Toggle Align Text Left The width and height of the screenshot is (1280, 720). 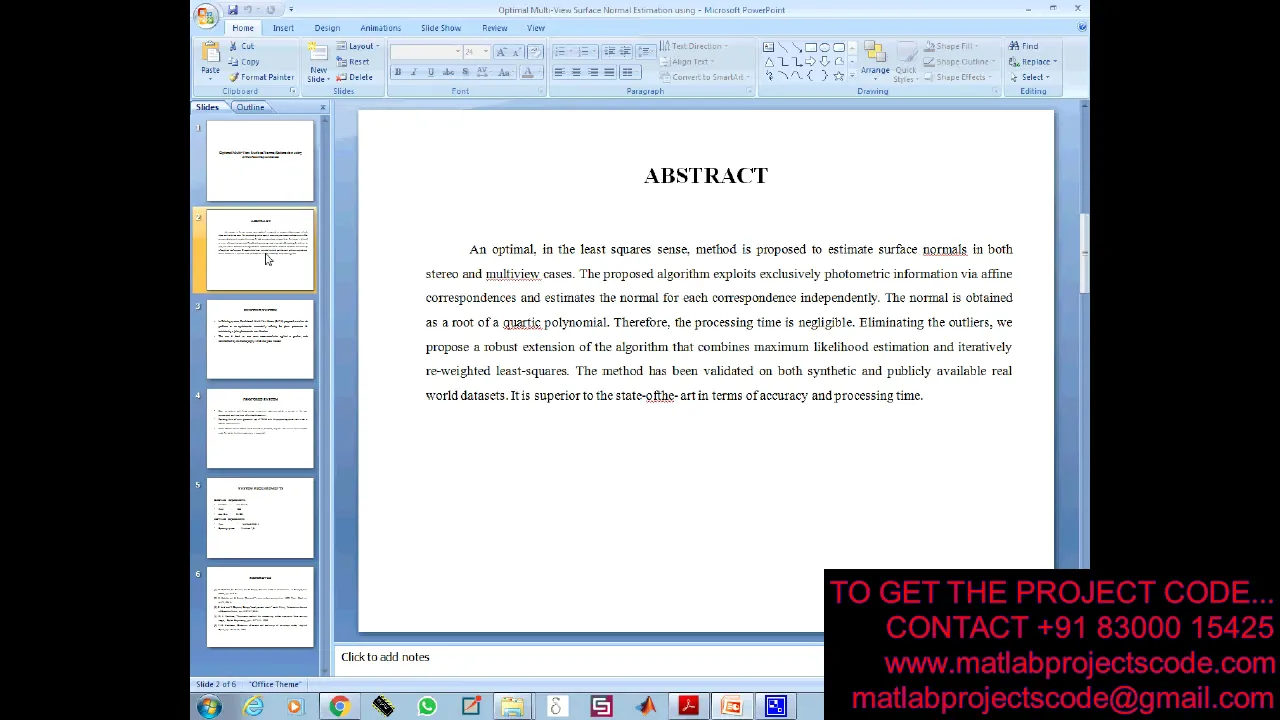[x=559, y=72]
